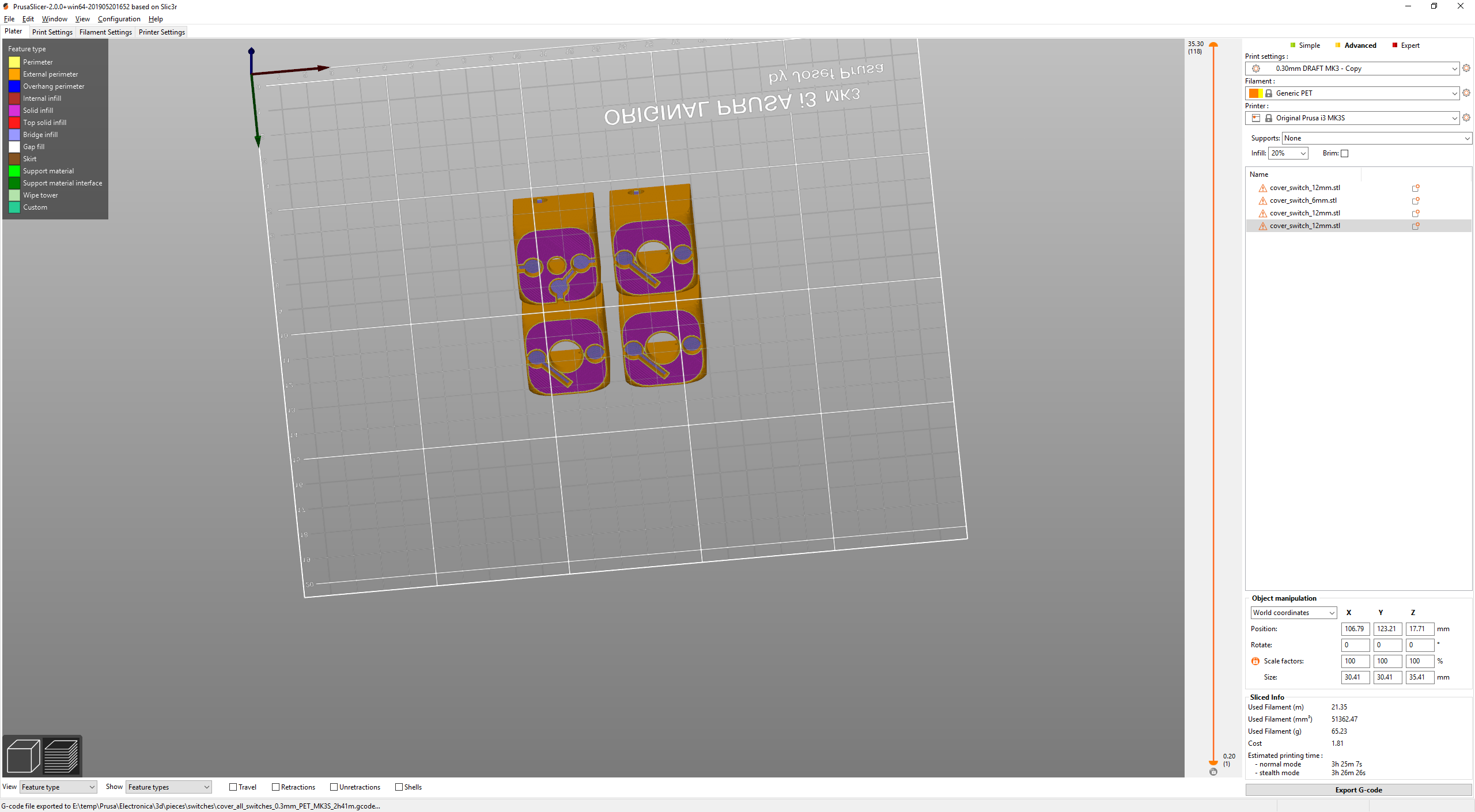
Task: Click warning icon on selected cover_switch_12mm.stl row
Action: click(x=1262, y=226)
